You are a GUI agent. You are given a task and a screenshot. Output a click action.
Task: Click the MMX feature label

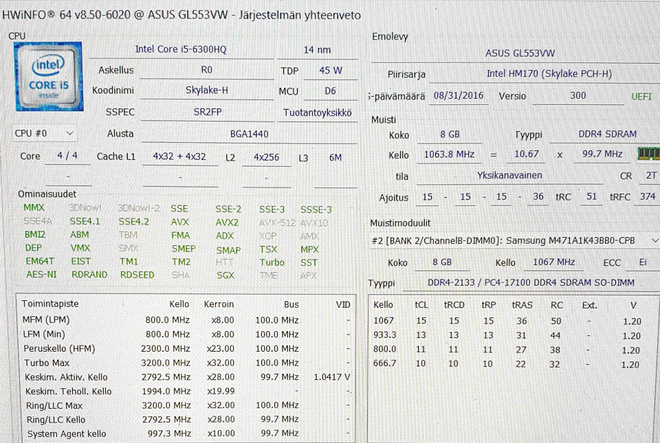34,208
